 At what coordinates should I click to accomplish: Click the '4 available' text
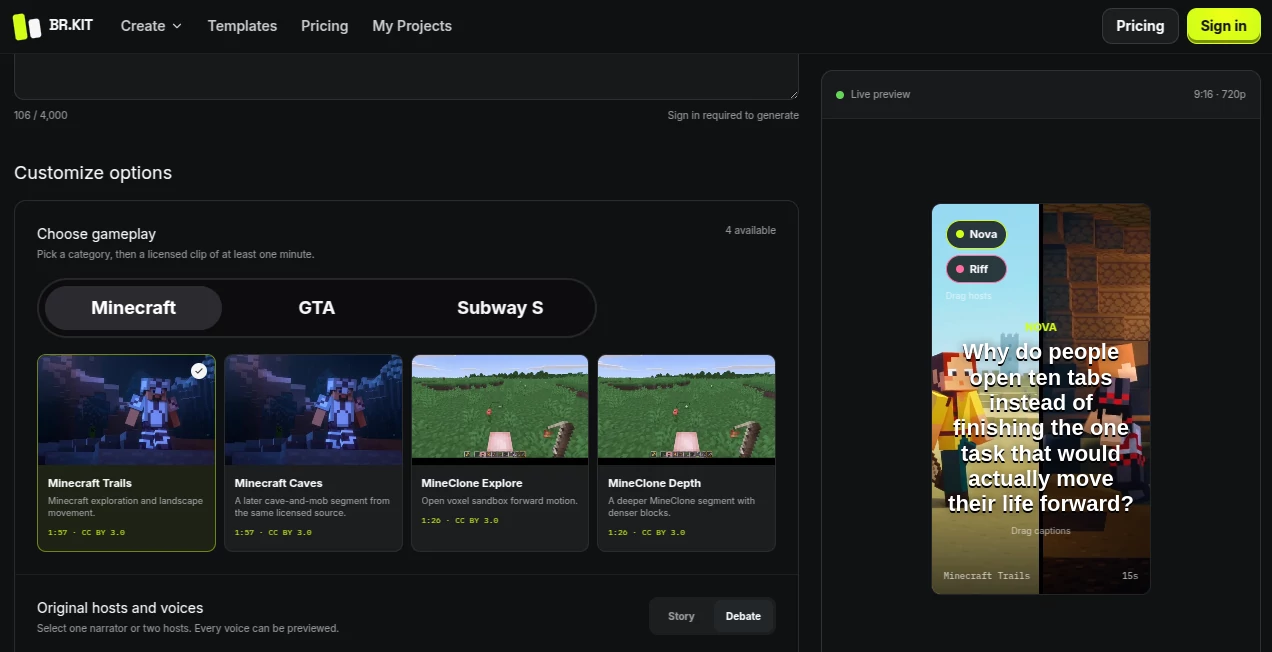pyautogui.click(x=750, y=230)
